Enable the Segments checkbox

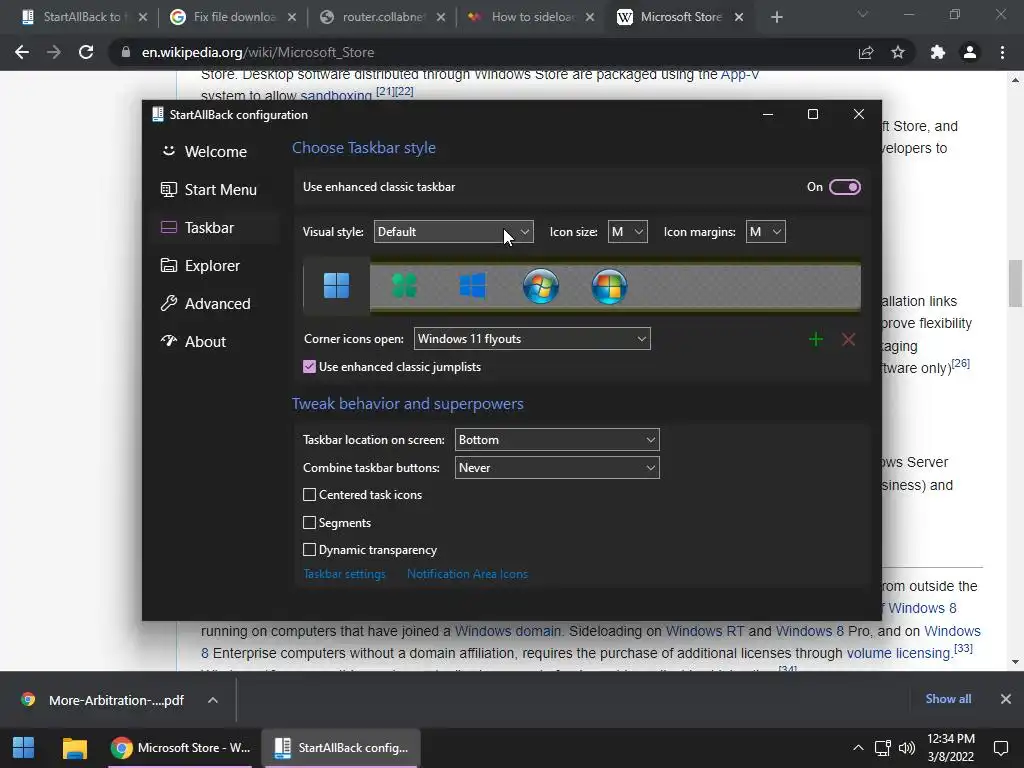310,522
